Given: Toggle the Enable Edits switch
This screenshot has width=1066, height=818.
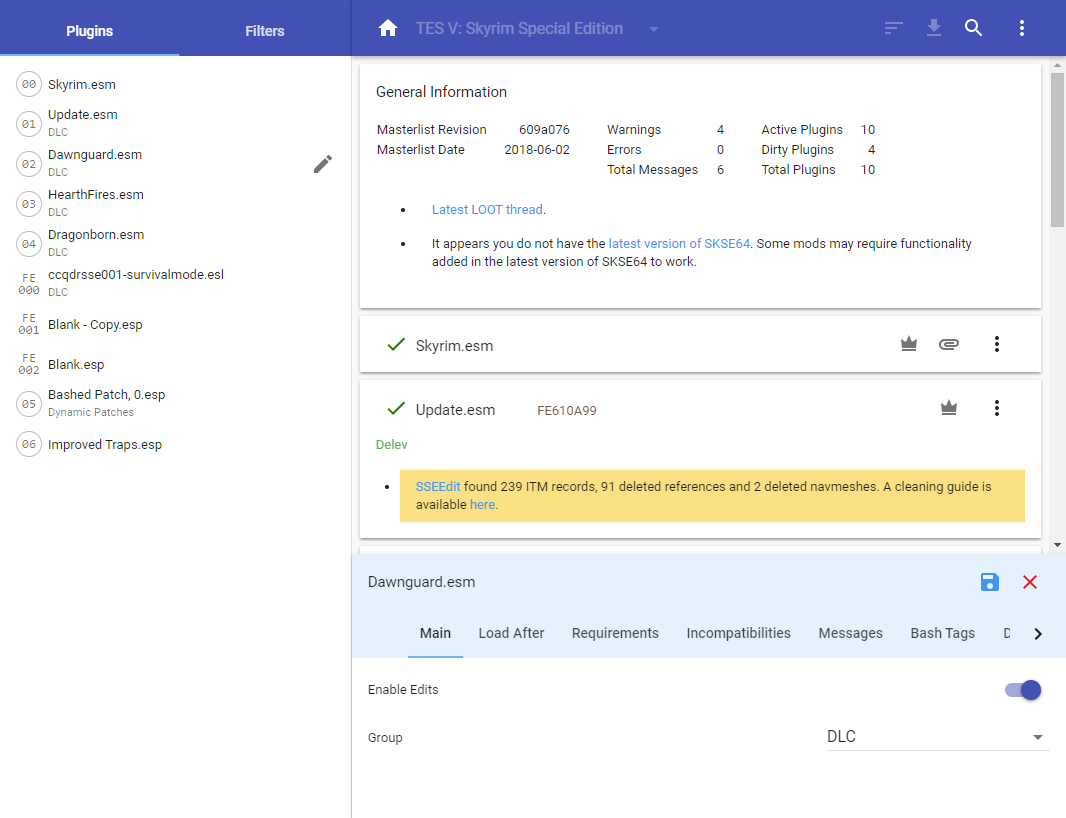Looking at the screenshot, I should (x=1024, y=690).
